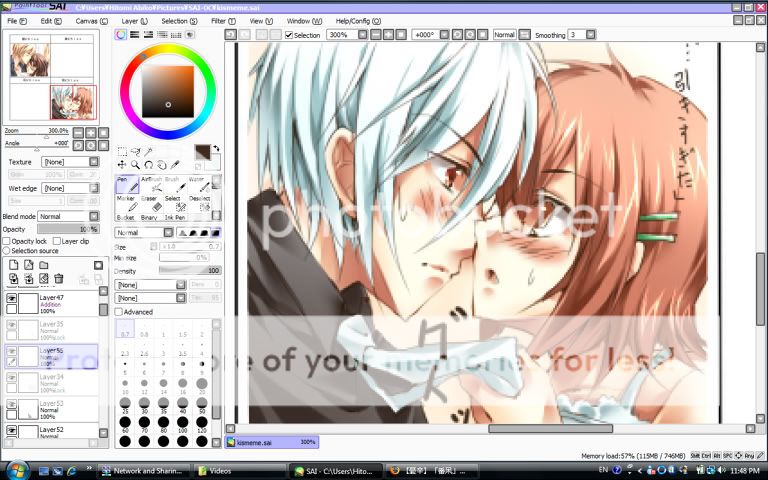The image size is (768, 480).
Task: Open the Edit menu
Action: 51,21
